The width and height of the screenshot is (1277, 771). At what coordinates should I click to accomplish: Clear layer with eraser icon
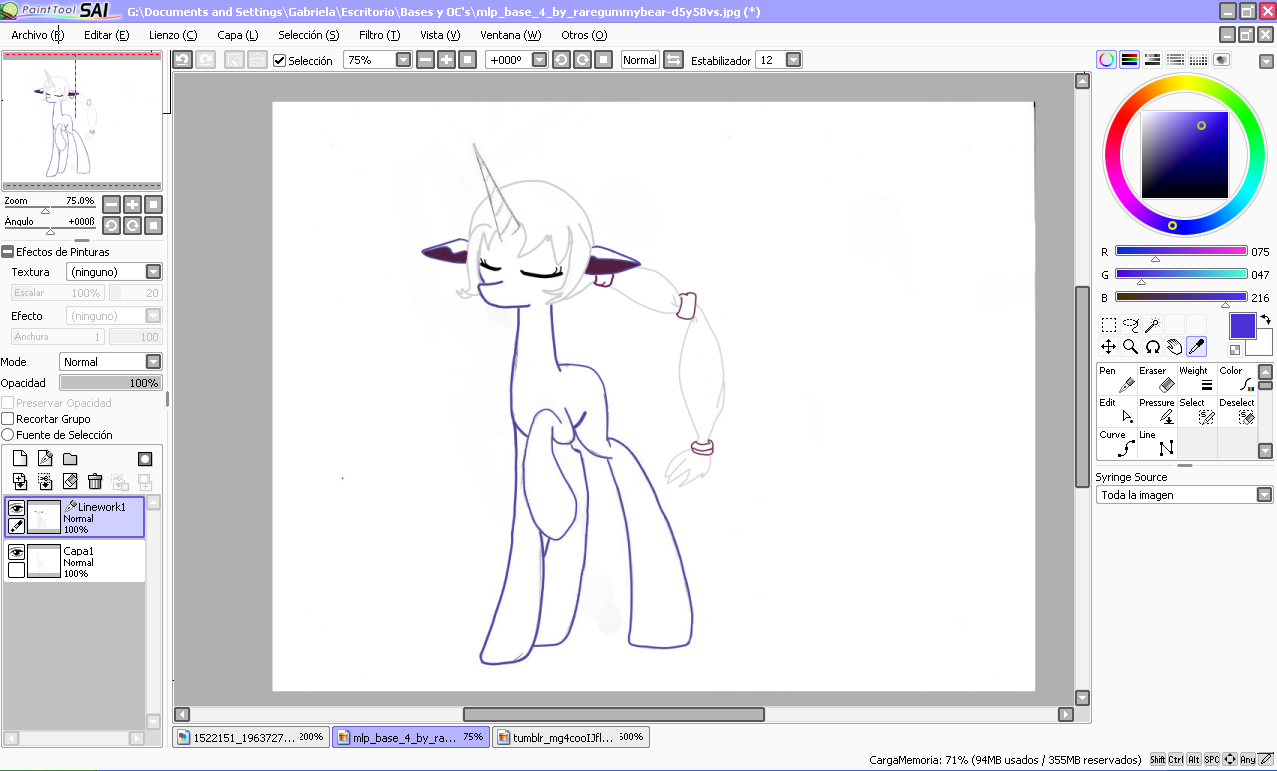coord(70,482)
